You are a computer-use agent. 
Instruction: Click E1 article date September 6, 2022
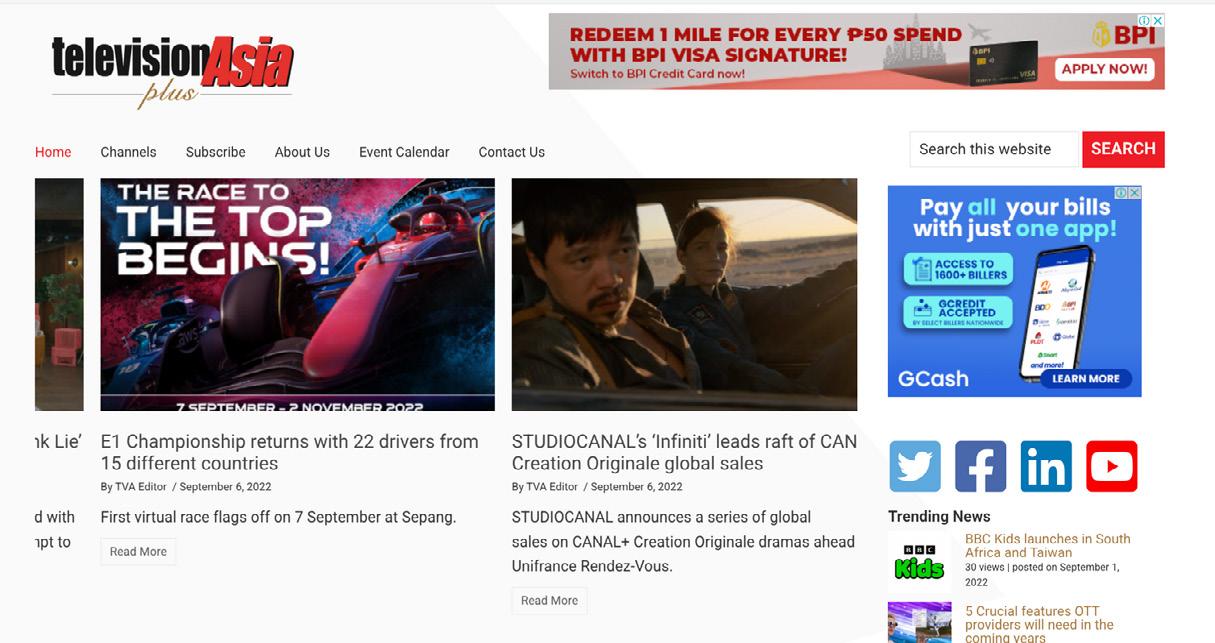tap(225, 487)
